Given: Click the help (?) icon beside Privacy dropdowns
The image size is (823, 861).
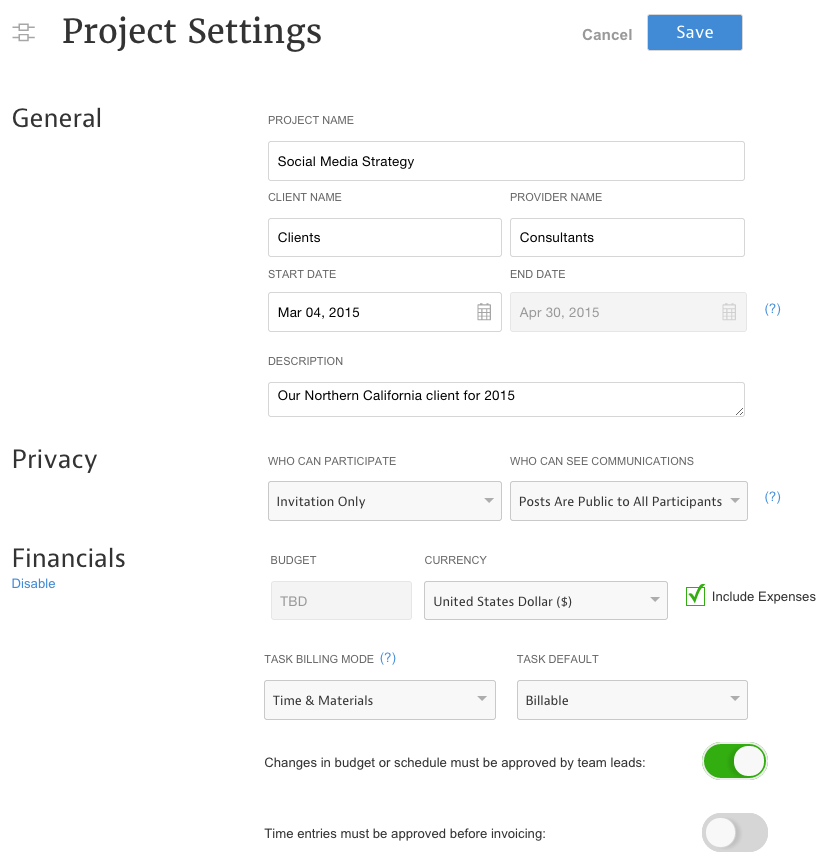Looking at the screenshot, I should point(772,497).
